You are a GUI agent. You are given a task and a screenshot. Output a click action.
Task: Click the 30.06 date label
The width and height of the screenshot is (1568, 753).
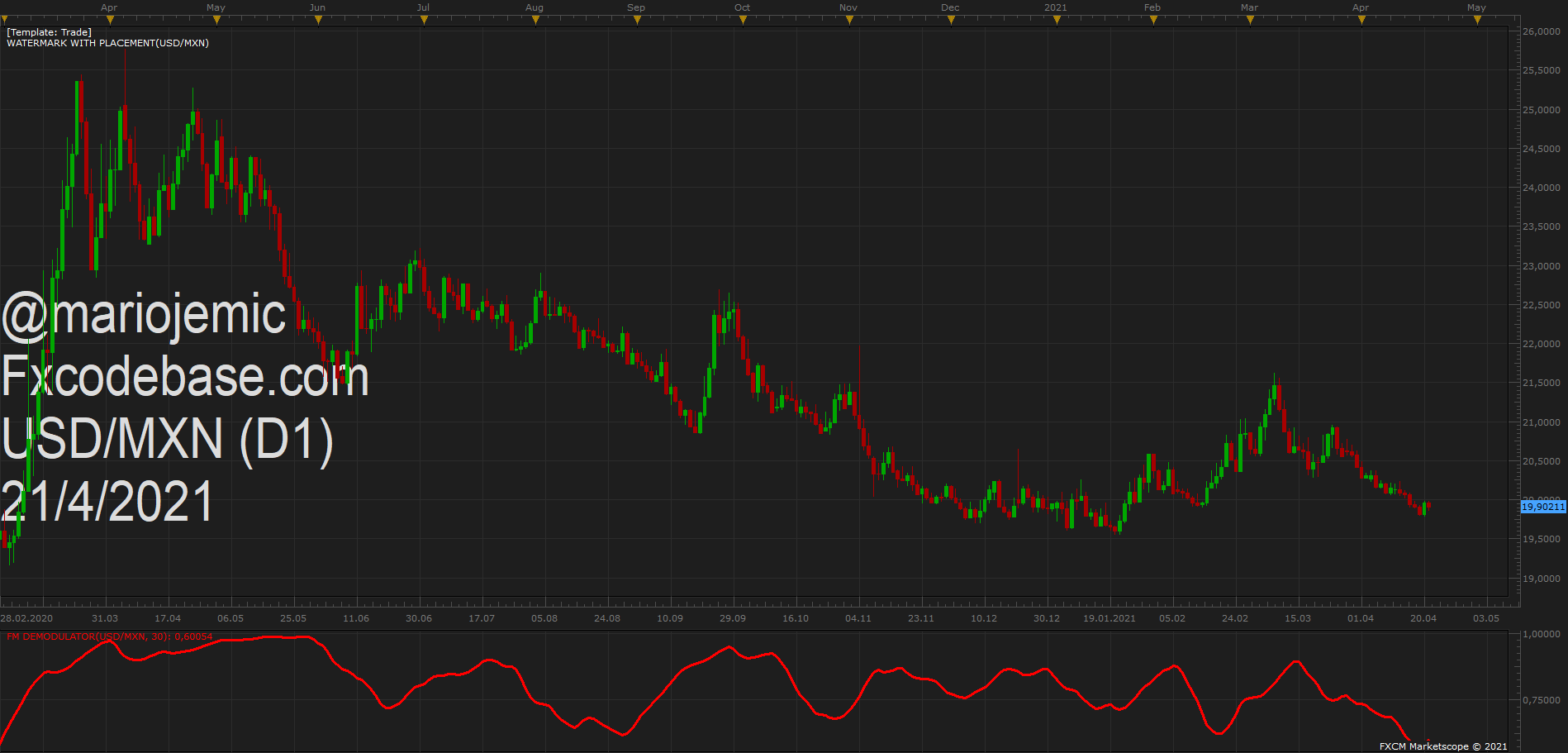(x=419, y=618)
